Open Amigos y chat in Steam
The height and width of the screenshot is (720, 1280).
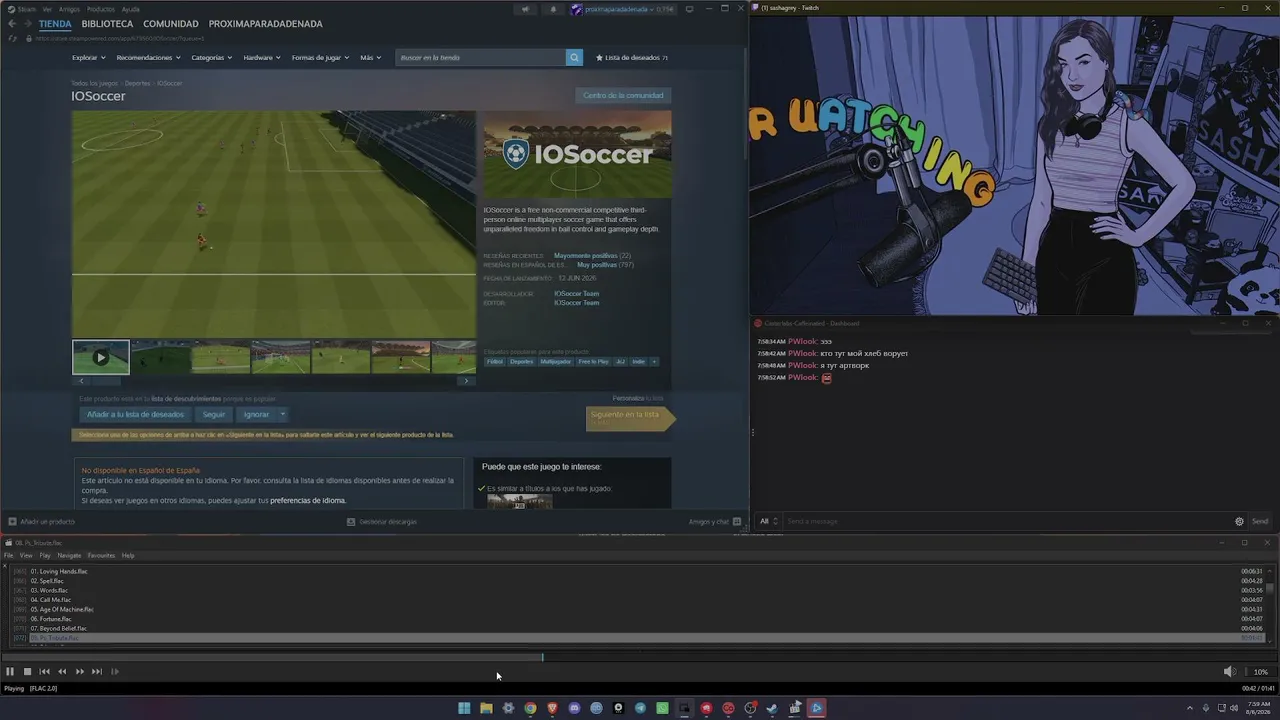[714, 521]
